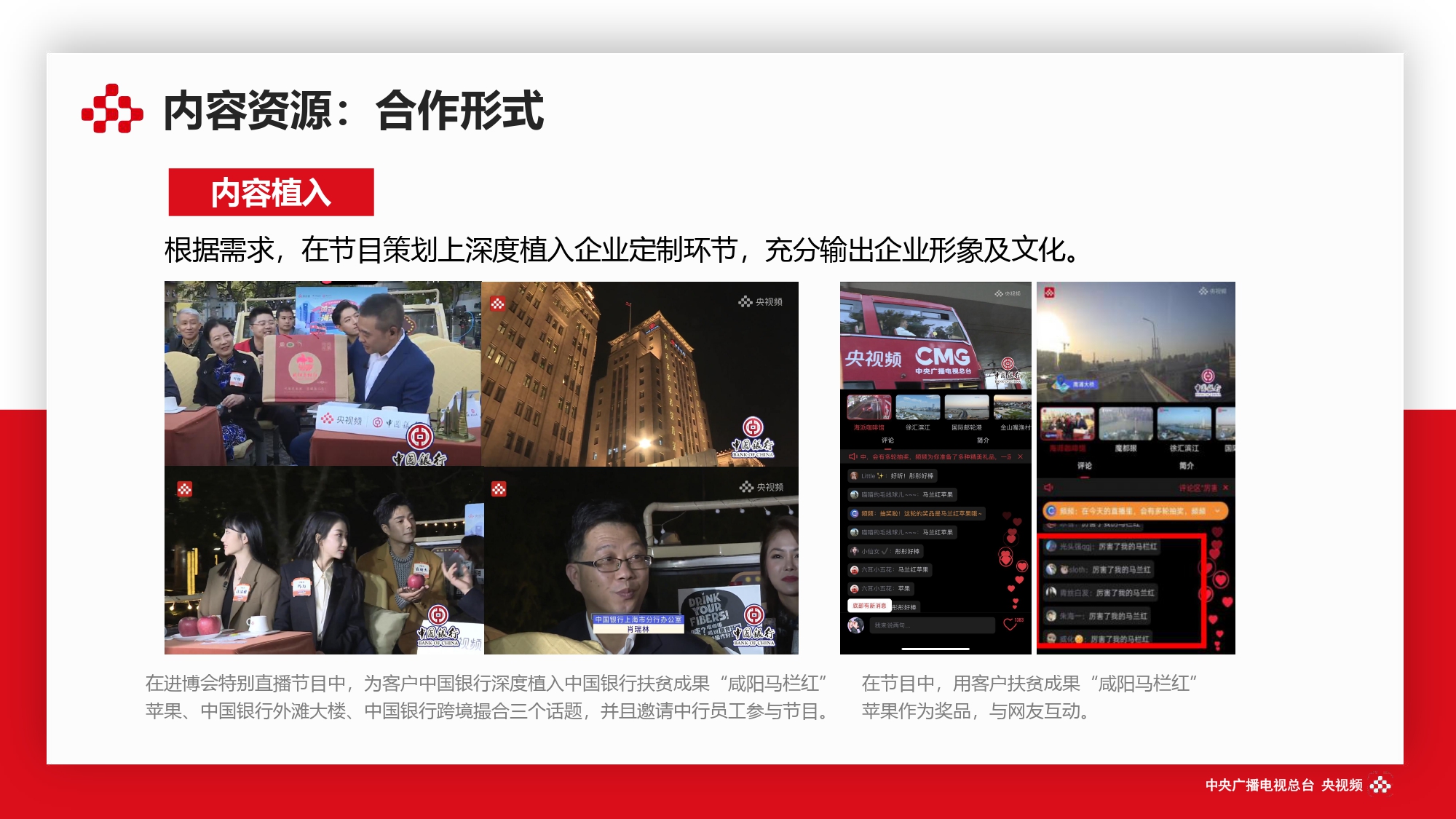Image resolution: width=1456 pixels, height=819 pixels.
Task: Click the sloth comment 厉害了我的马兰红
Action: point(1099,570)
